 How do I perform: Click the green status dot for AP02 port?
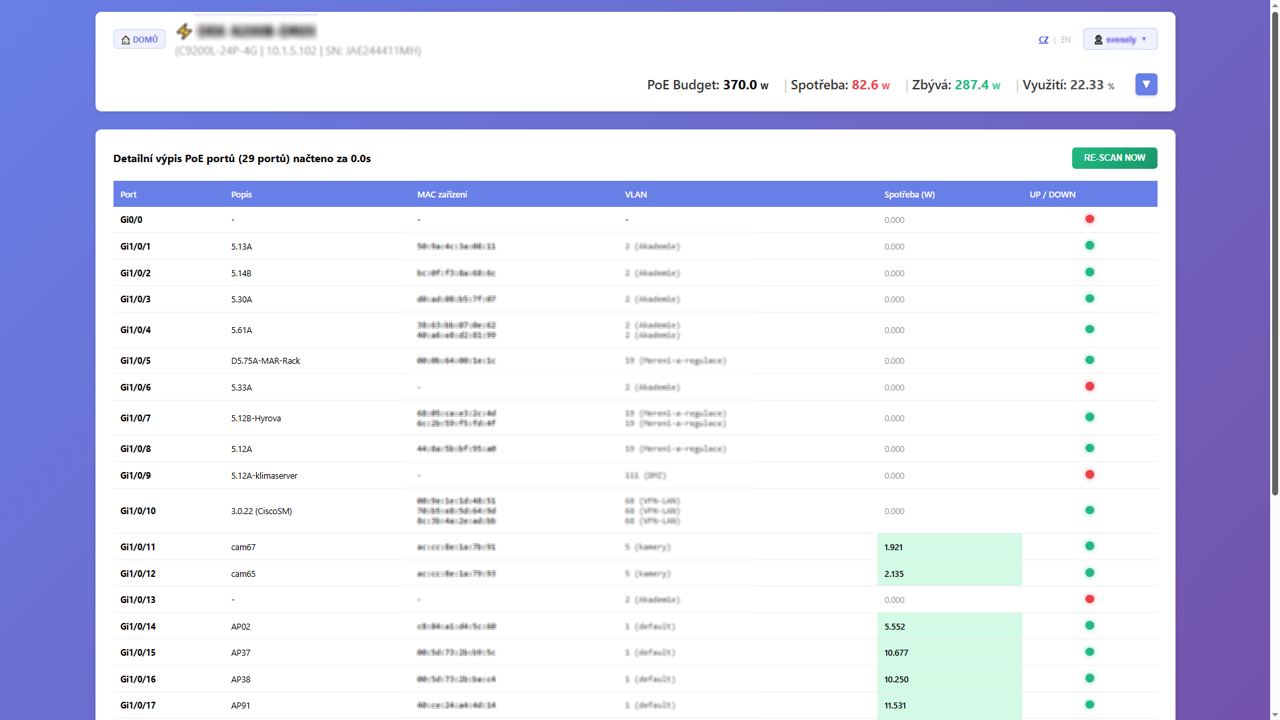[x=1089, y=626]
